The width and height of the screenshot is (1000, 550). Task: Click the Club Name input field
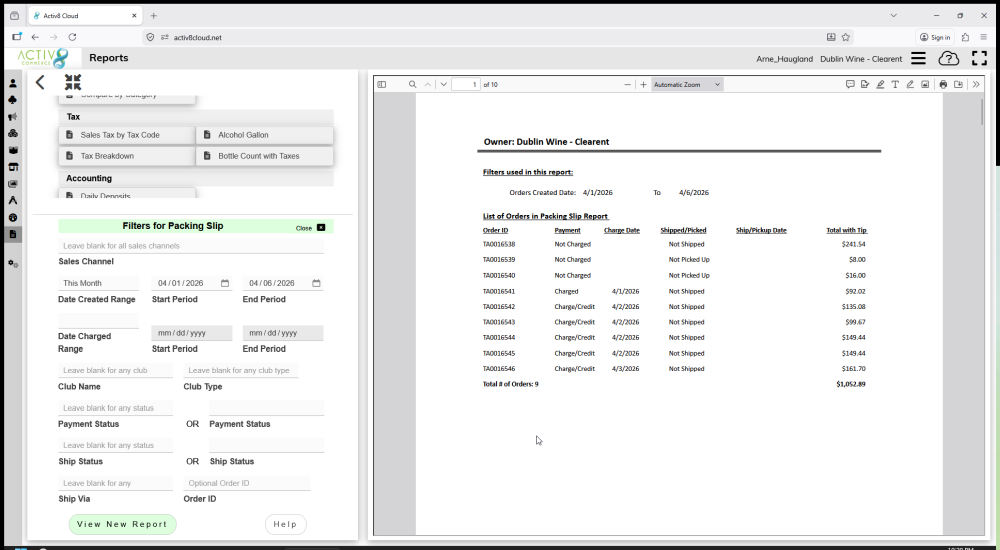point(115,370)
